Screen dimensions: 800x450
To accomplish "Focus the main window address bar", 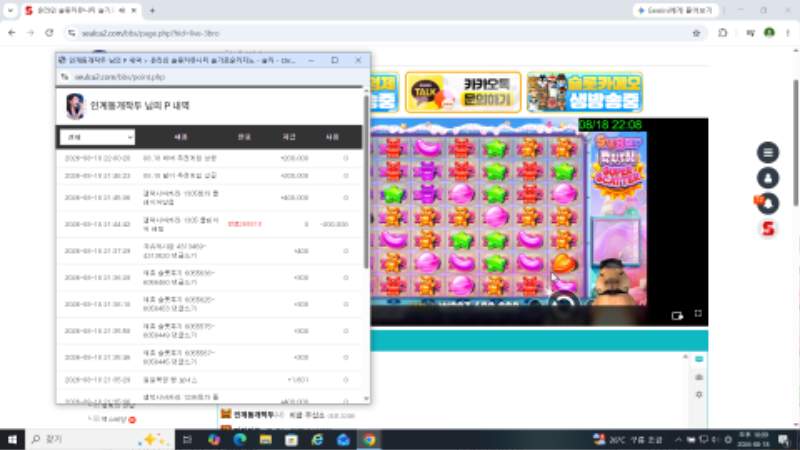I will [x=383, y=33].
